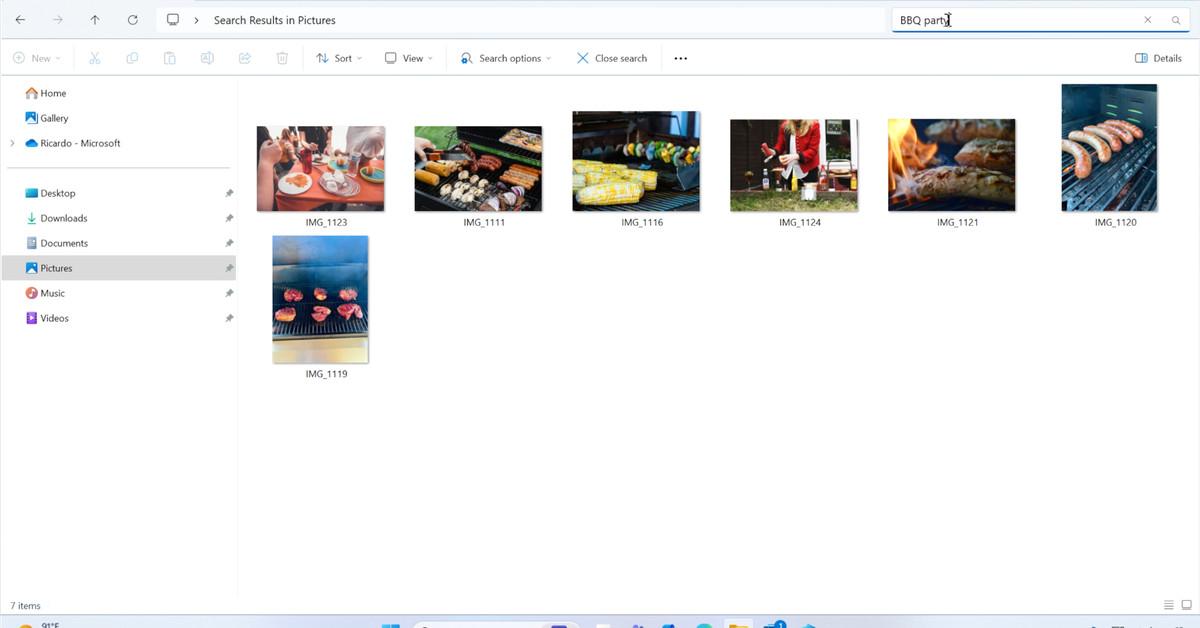Viewport: 1200px width, 628px height.
Task: Open Search options menu
Action: coord(506,58)
